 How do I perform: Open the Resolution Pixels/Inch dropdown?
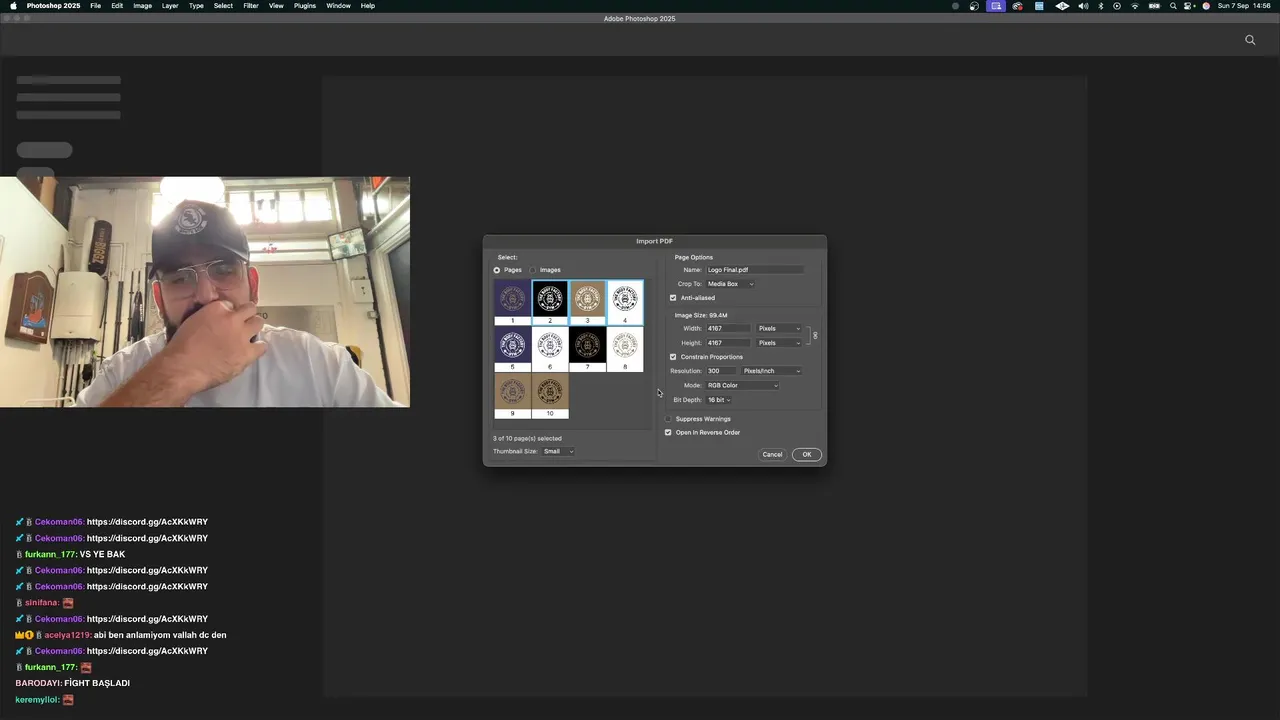click(x=771, y=371)
